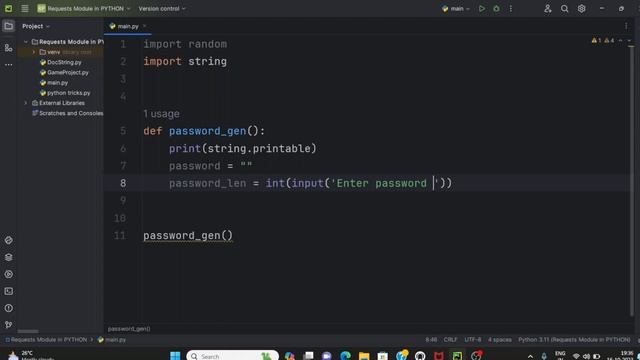
Task: Open python tricks.py in project tree
Action: click(68, 93)
